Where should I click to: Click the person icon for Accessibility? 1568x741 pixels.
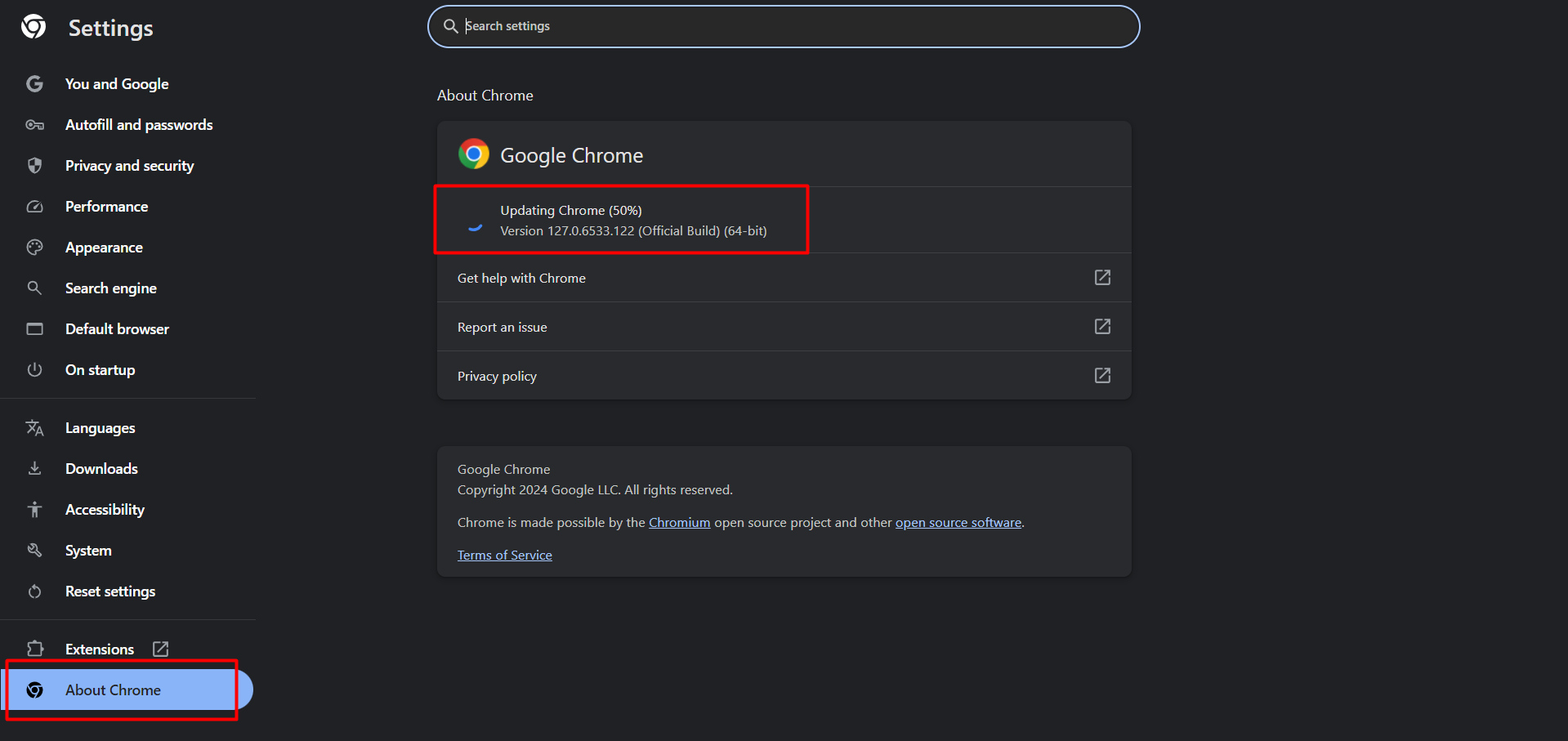click(x=34, y=509)
